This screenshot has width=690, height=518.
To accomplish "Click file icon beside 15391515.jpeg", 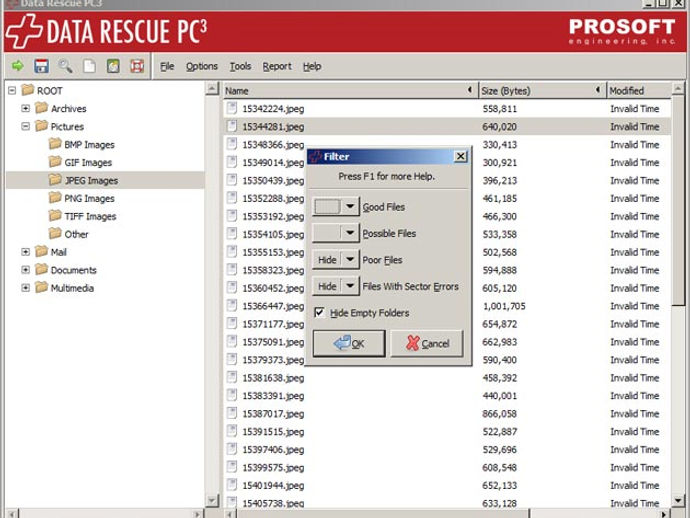I will tap(231, 431).
